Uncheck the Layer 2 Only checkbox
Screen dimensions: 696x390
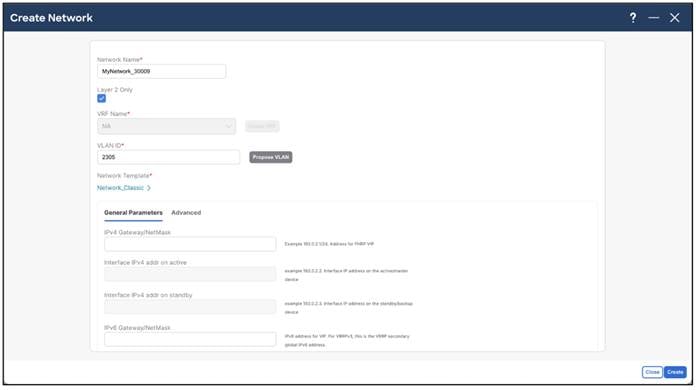click(x=102, y=98)
